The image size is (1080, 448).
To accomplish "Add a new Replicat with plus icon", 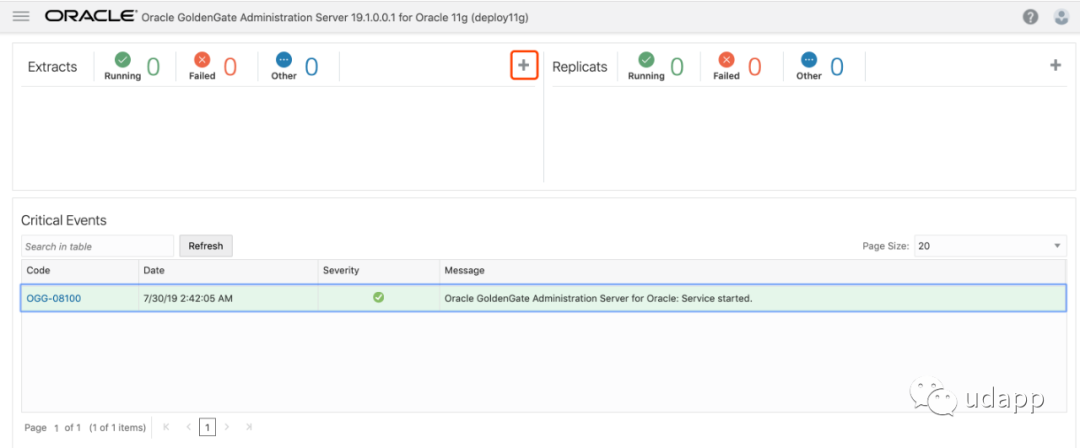I will (x=1055, y=66).
